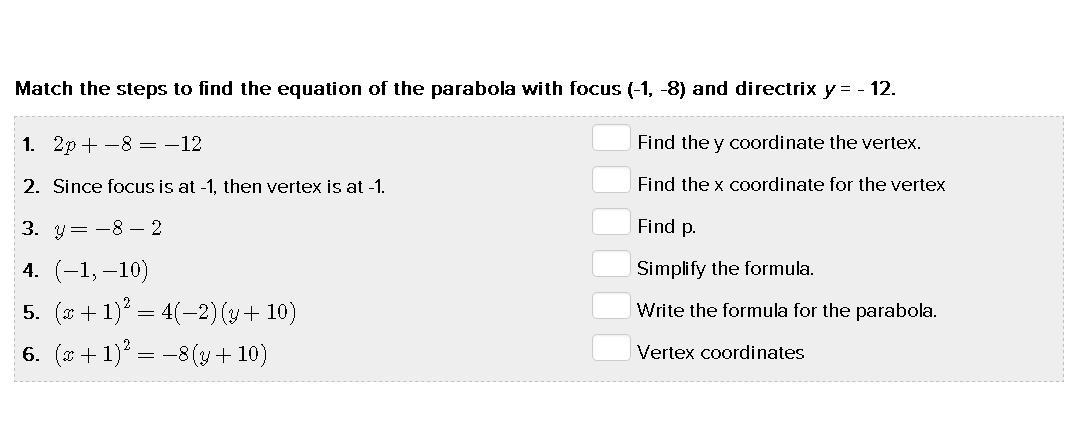Click the question heading about the parabola focus
The width and height of the screenshot is (1078, 429).
tap(456, 89)
